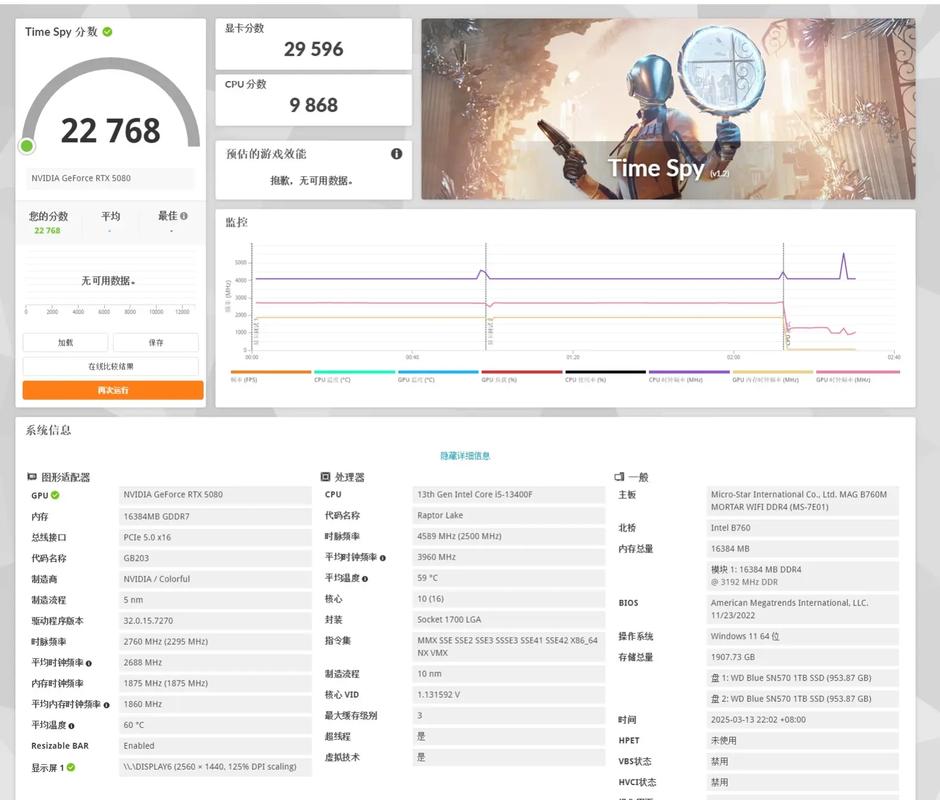Image resolution: width=940 pixels, height=800 pixels.
Task: Click 2760 MHz (2295 MHz) value
Action: (x=215, y=642)
